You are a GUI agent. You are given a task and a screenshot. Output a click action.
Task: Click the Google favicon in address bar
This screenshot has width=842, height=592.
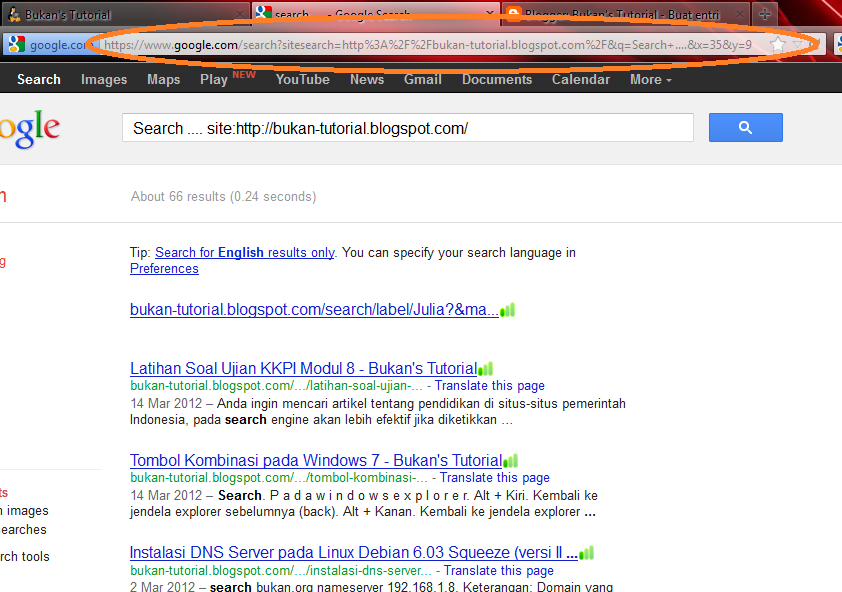17,44
